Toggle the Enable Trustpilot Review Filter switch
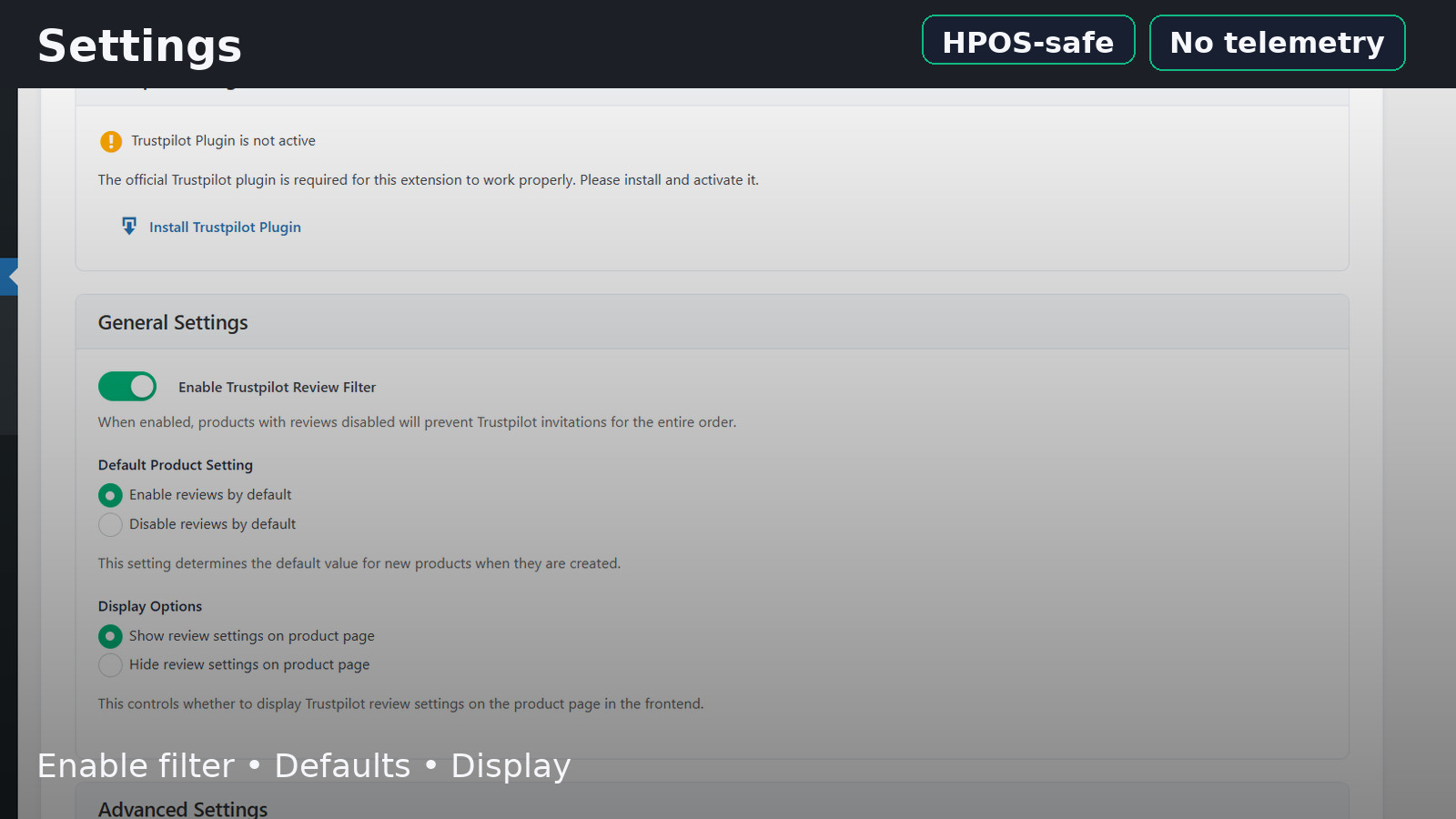The height and width of the screenshot is (819, 1456). coord(127,387)
